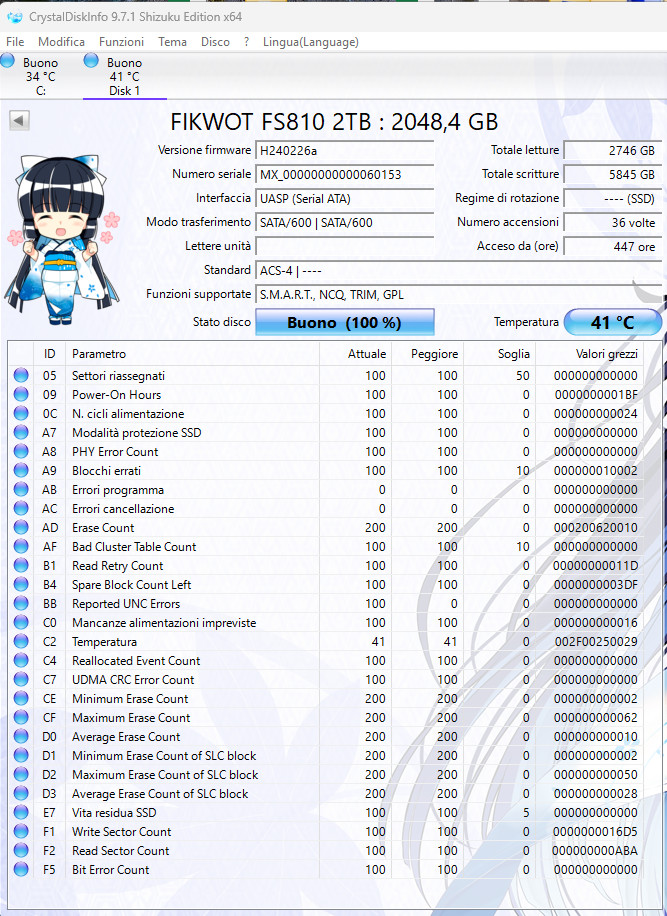This screenshot has height=916, width=667.
Task: Click the Totale scritture value 5845 GB
Action: pos(612,174)
